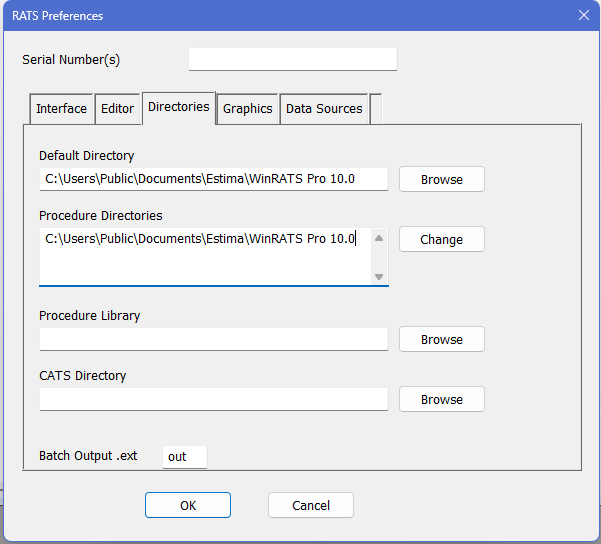Viewport: 601px width, 544px height.
Task: Click the Serial Number(s) input field
Action: 292,60
